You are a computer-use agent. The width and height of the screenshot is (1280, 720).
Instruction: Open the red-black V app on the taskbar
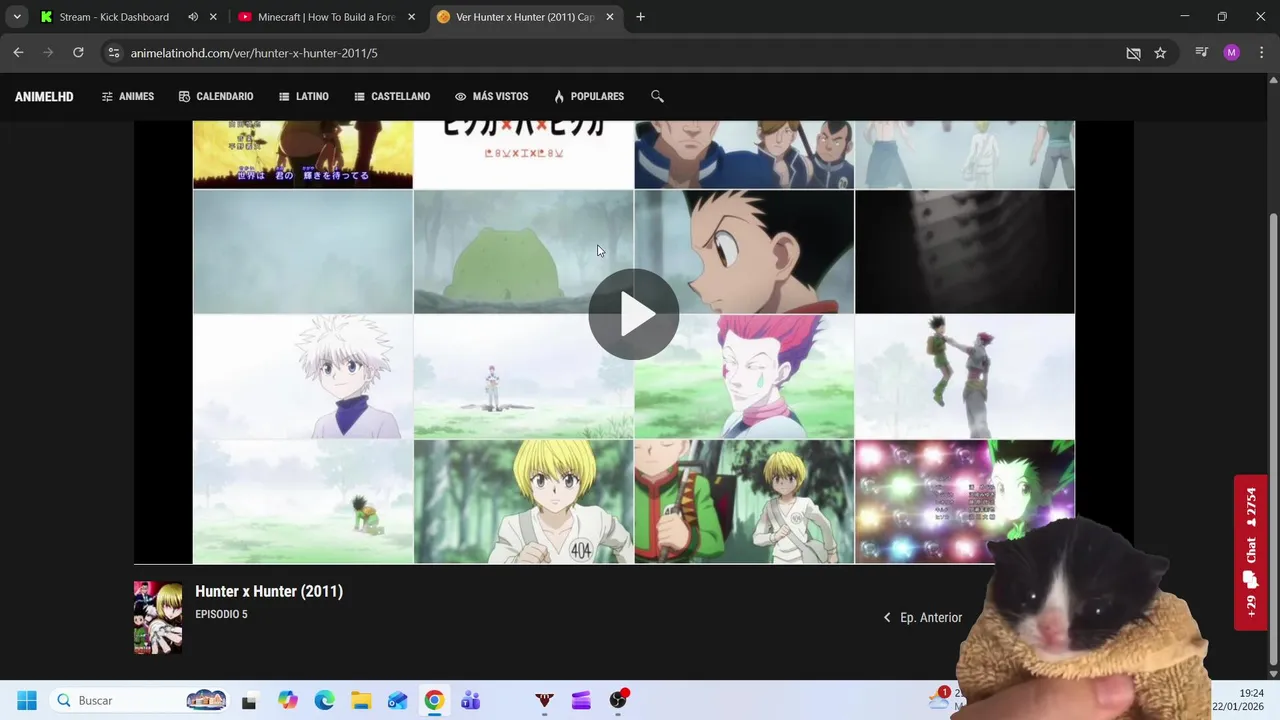click(544, 700)
